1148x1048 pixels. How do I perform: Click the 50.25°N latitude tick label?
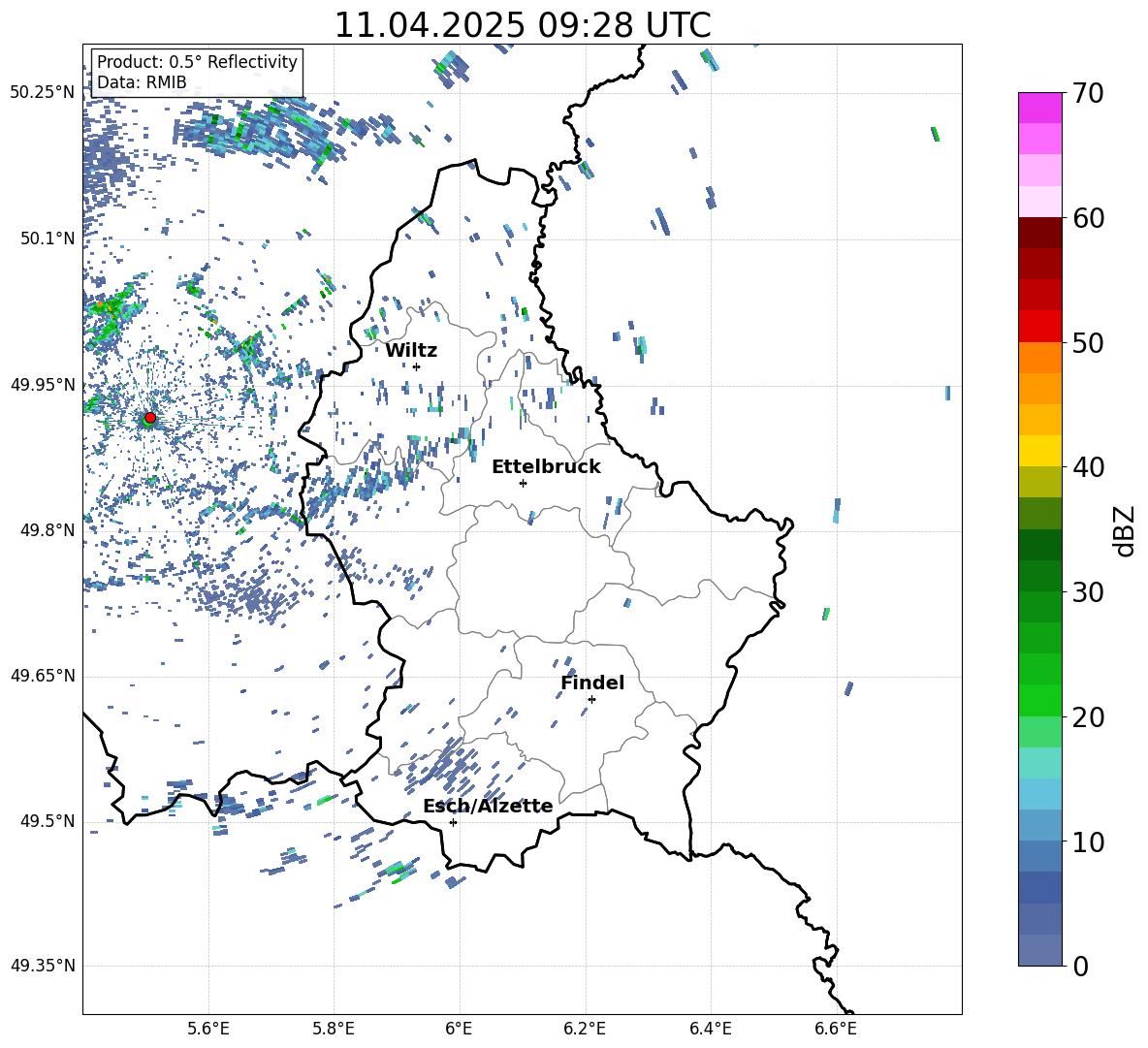(43, 93)
